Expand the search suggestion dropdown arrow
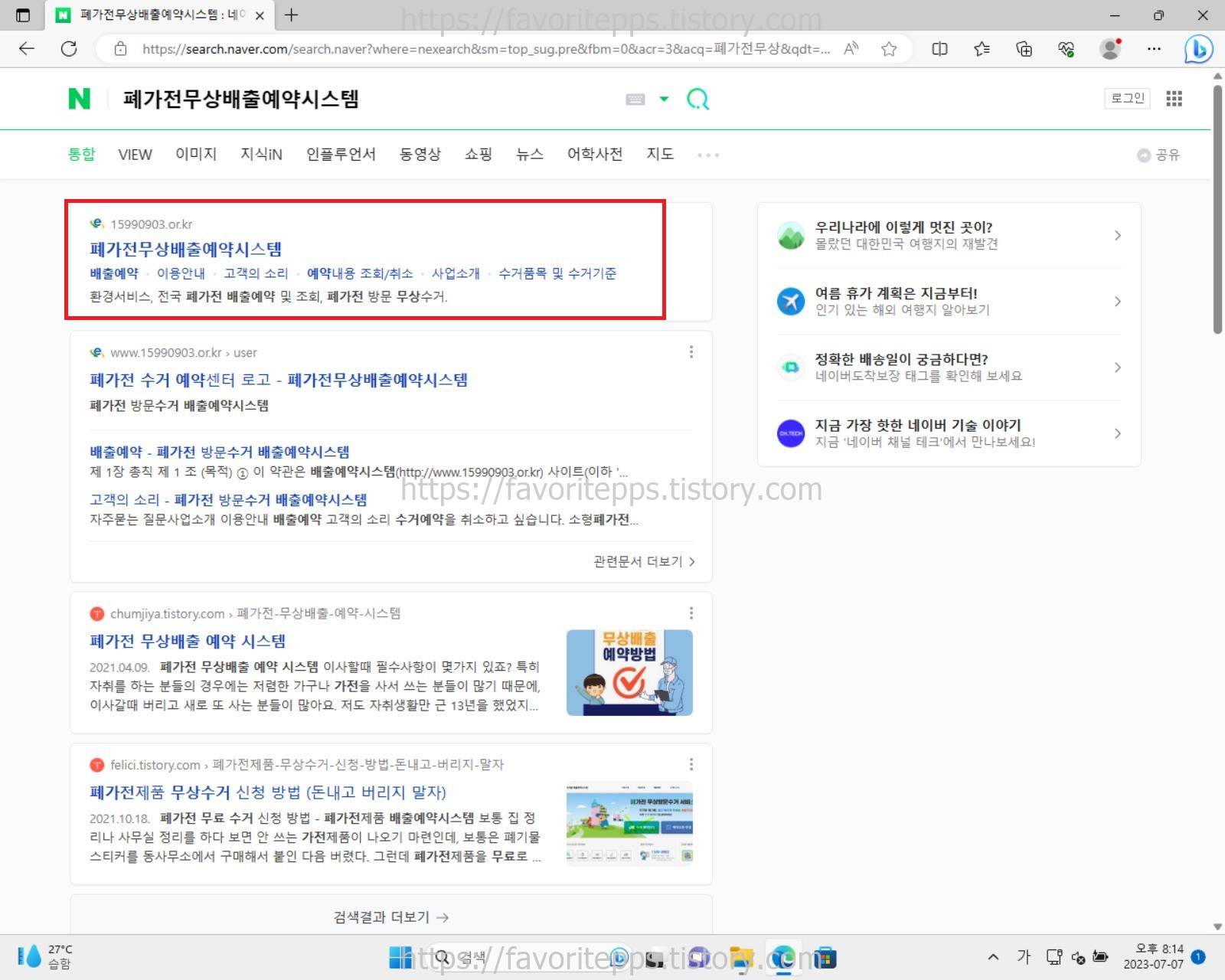Image resolution: width=1225 pixels, height=980 pixels. coord(664,99)
